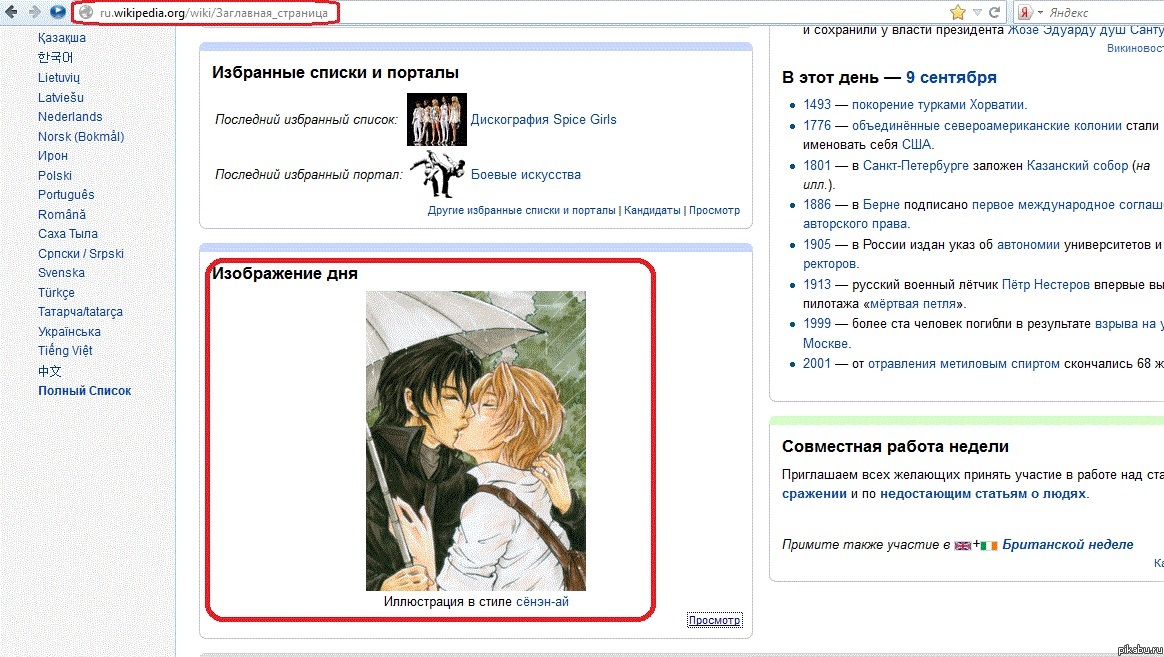Switch to Svenska language
The height and width of the screenshot is (657, 1164).
point(61,273)
